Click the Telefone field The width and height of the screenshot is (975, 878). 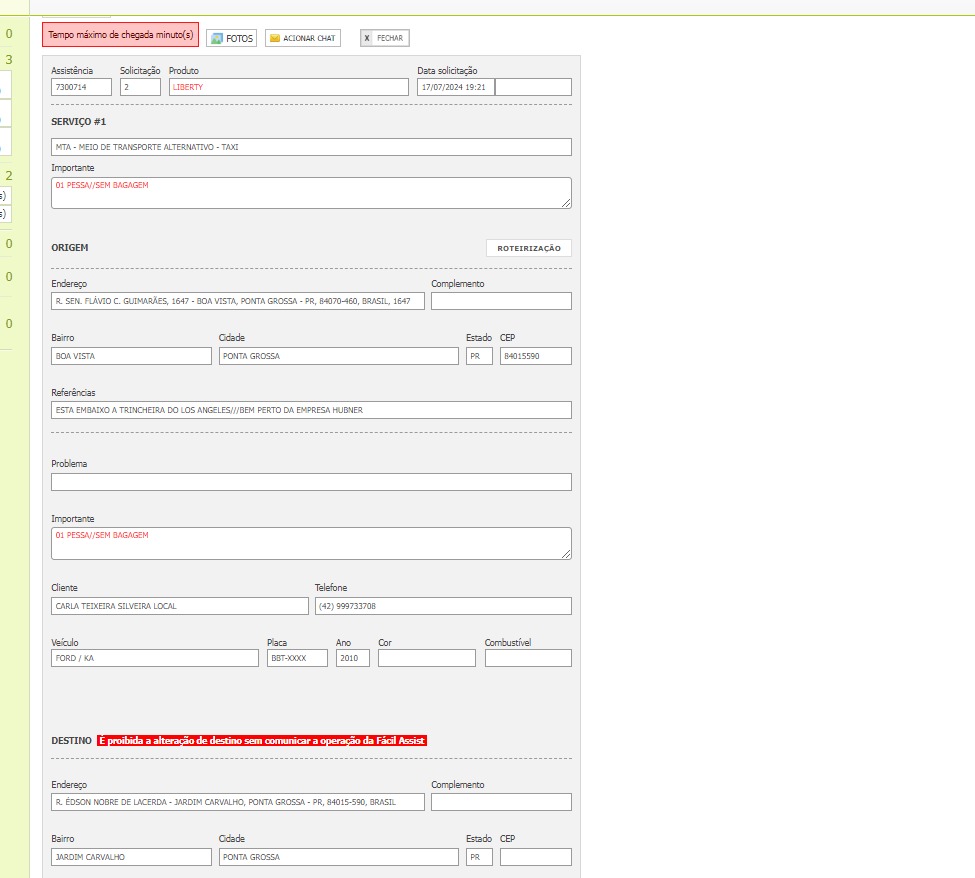click(x=442, y=606)
